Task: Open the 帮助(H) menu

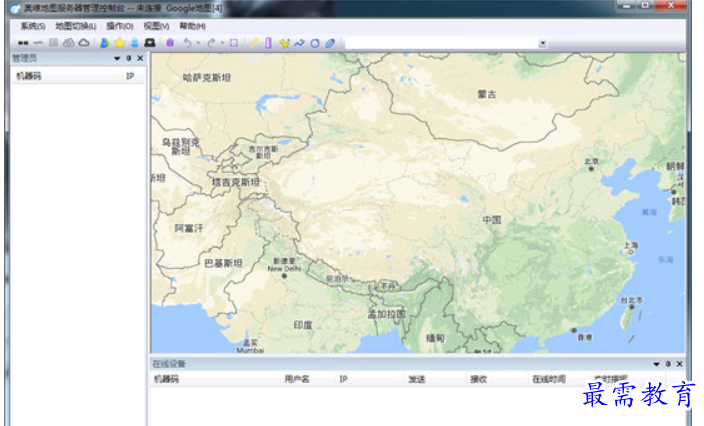Action: 193,26
